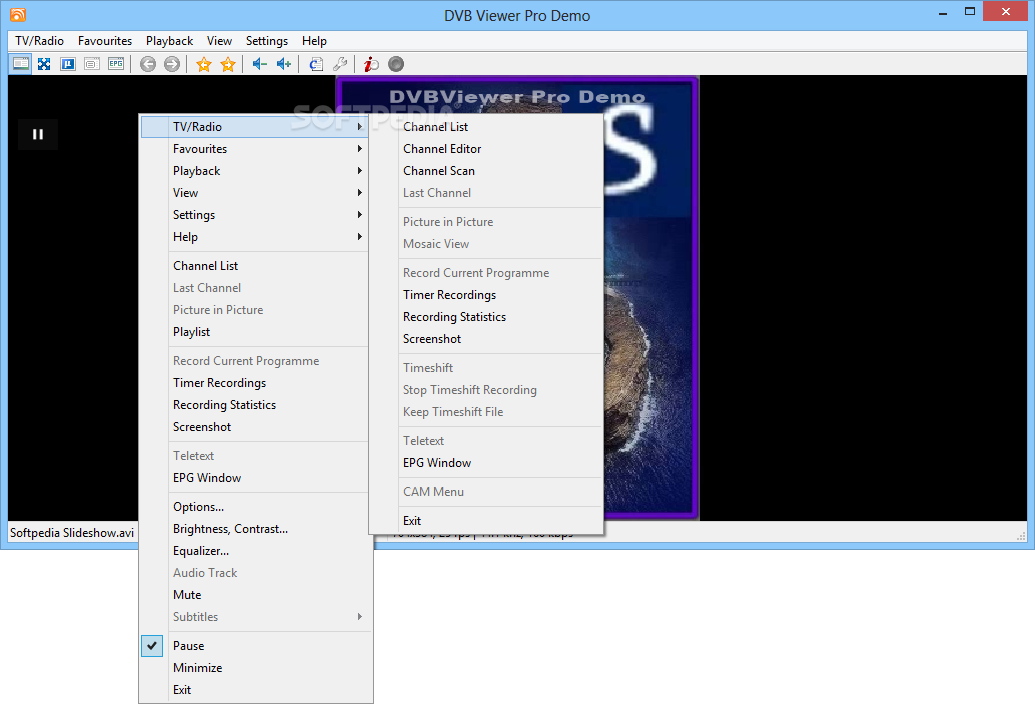The height and width of the screenshot is (704, 1035).
Task: Open Brightness, Contrast... dialog entry
Action: [x=255, y=529]
